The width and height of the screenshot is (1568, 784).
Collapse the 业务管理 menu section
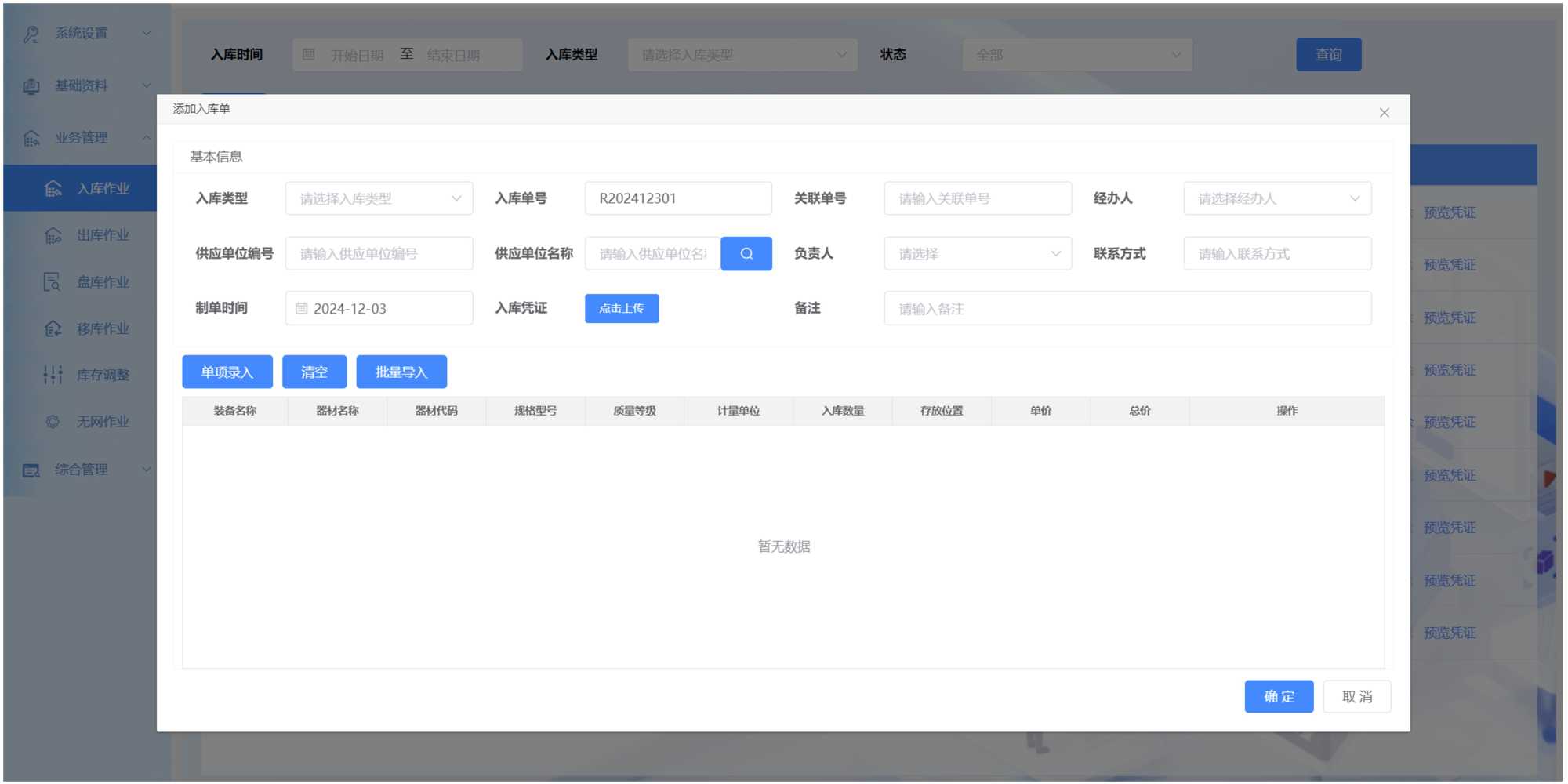[85, 138]
